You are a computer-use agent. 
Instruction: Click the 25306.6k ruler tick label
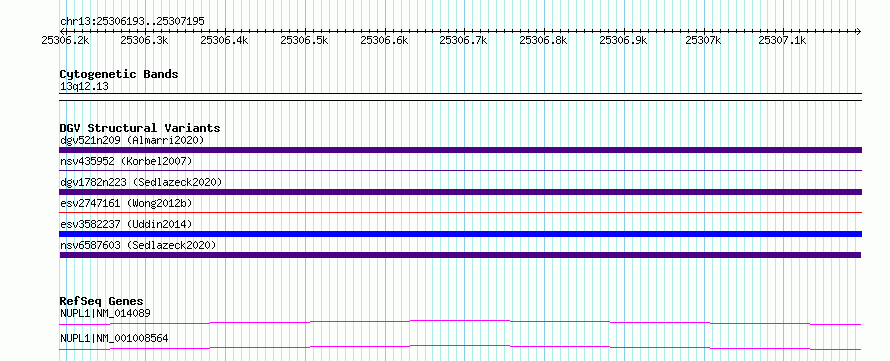[x=384, y=40]
